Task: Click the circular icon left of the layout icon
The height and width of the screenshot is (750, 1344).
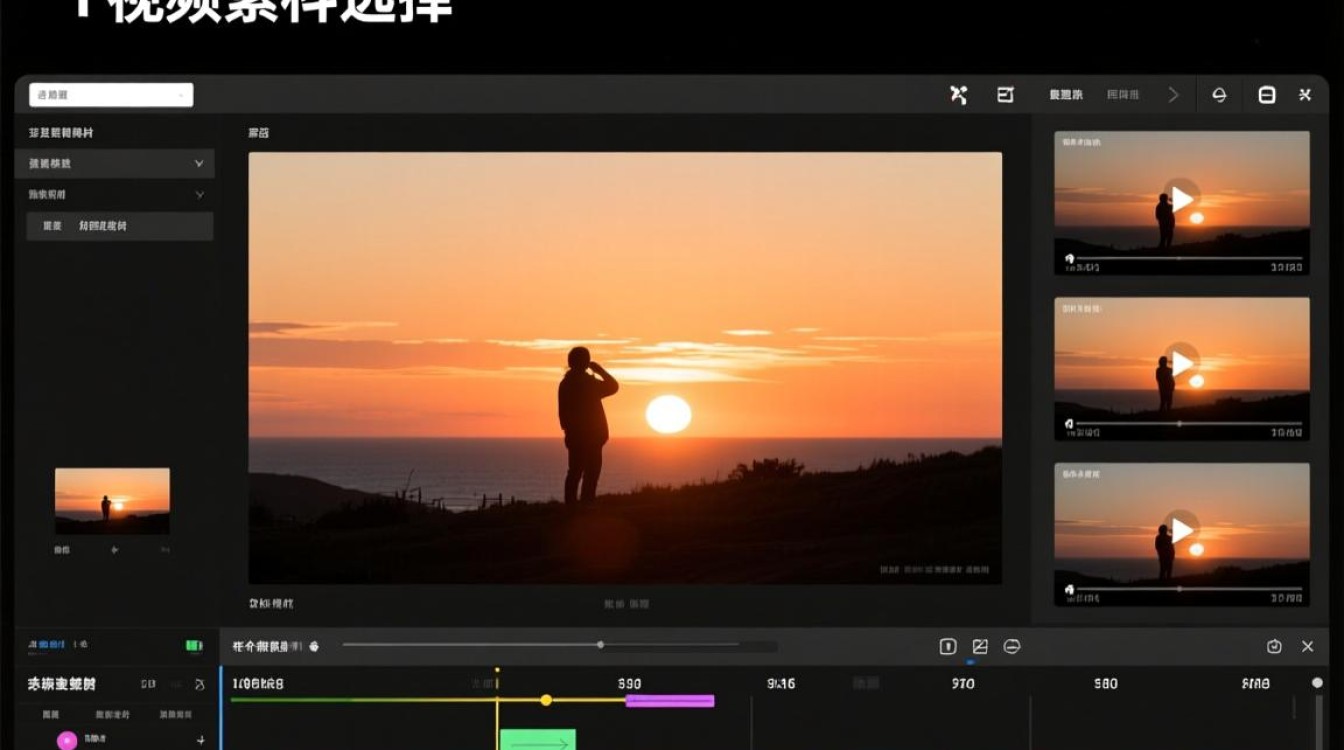Action: [x=1219, y=95]
